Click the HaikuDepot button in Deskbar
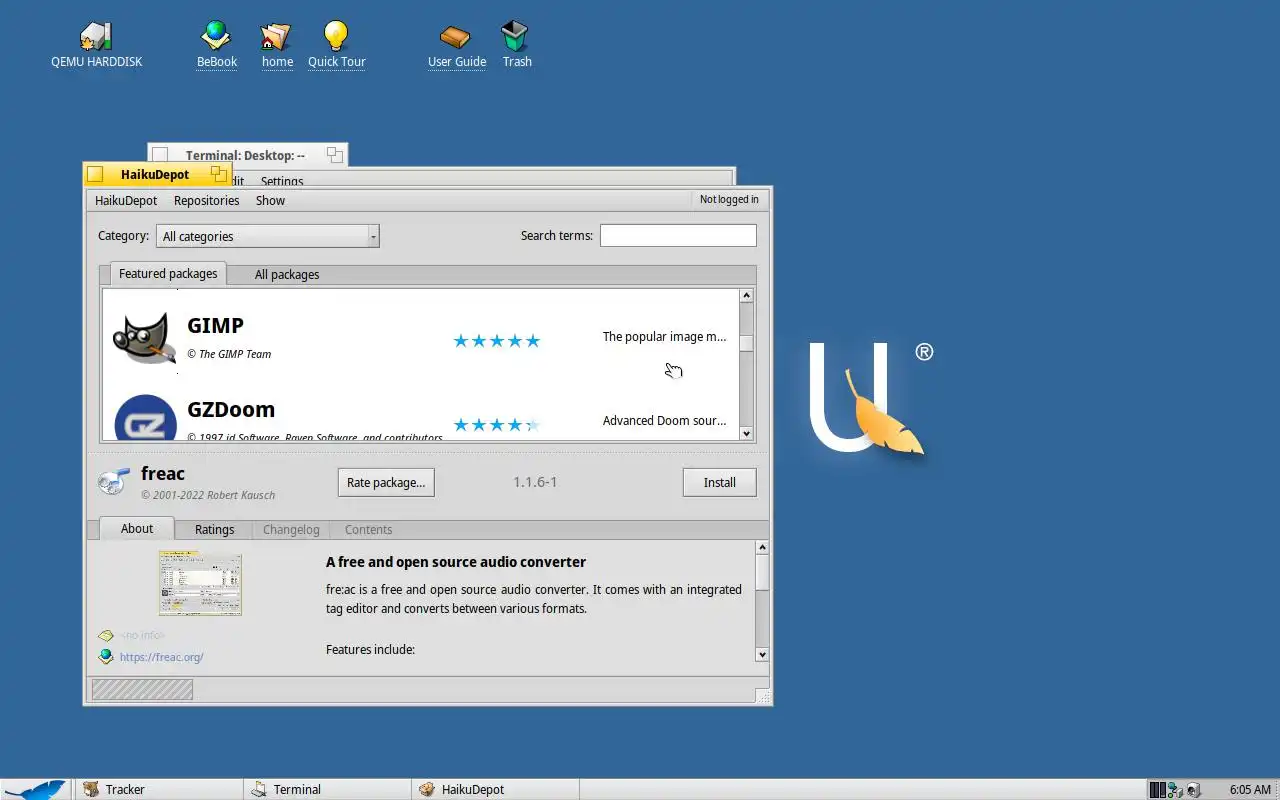The height and width of the screenshot is (800, 1280). pos(495,789)
